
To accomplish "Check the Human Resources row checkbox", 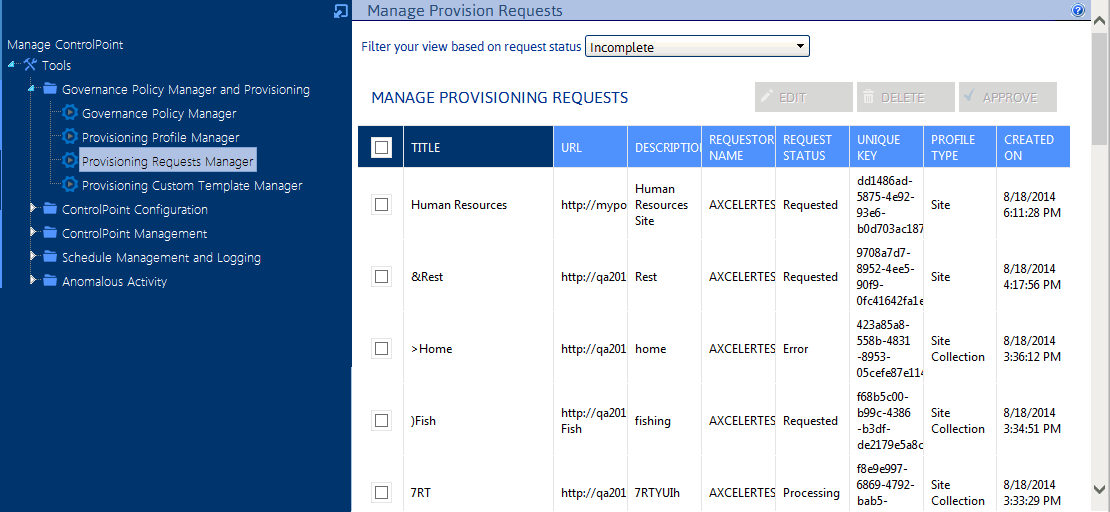I will click(x=381, y=205).
